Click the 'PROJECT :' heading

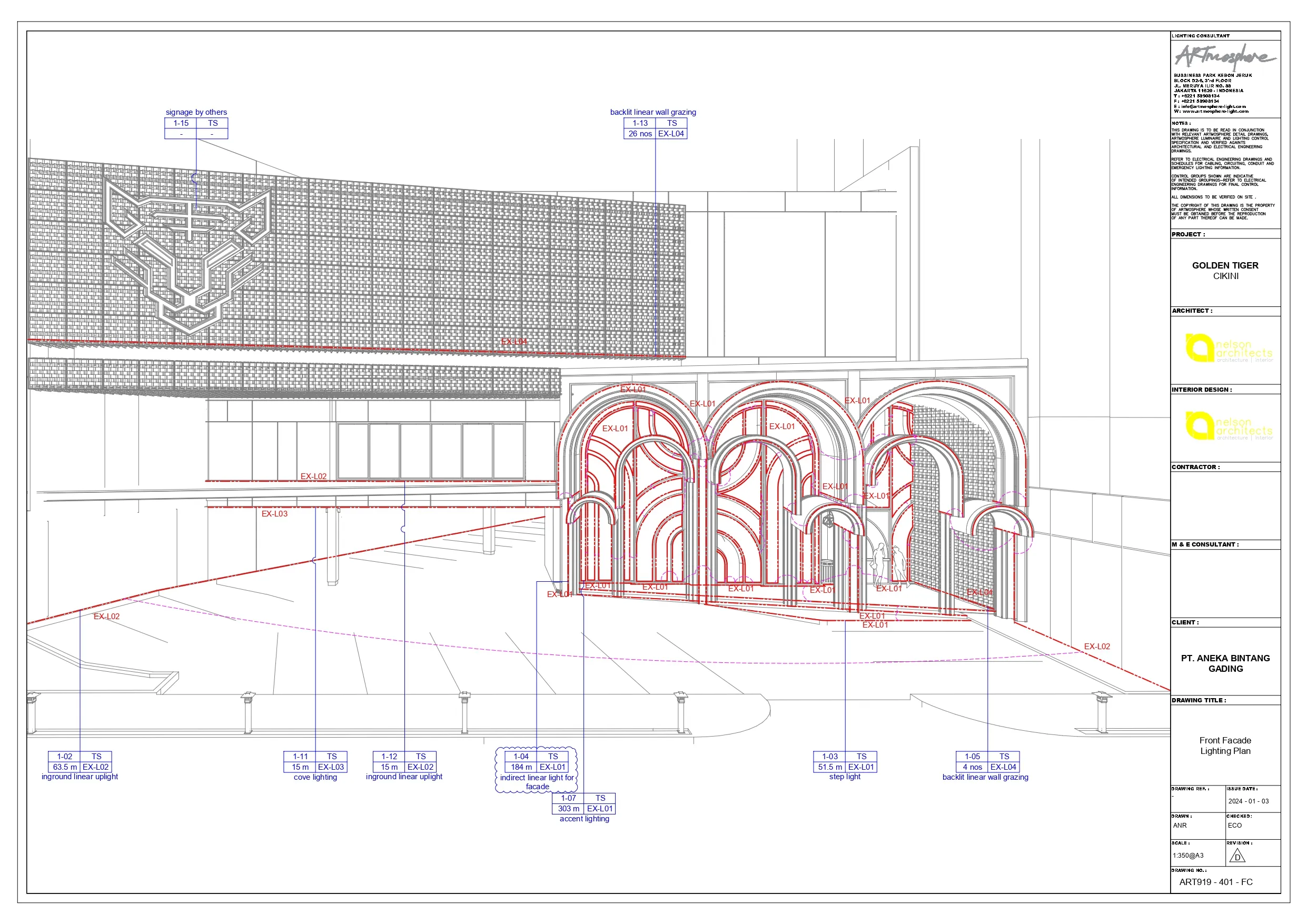[x=1188, y=234]
